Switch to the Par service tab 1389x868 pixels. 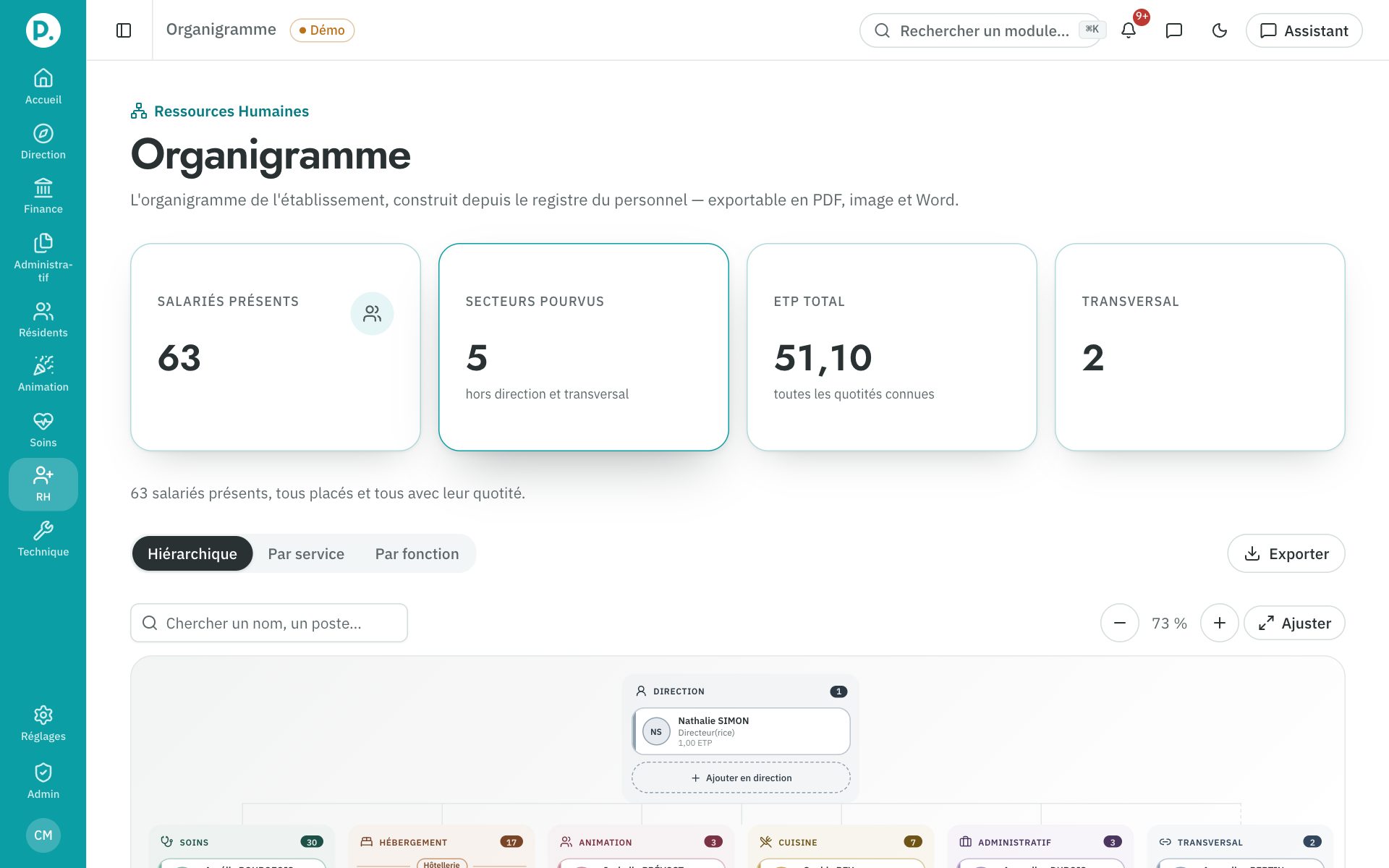[306, 553]
